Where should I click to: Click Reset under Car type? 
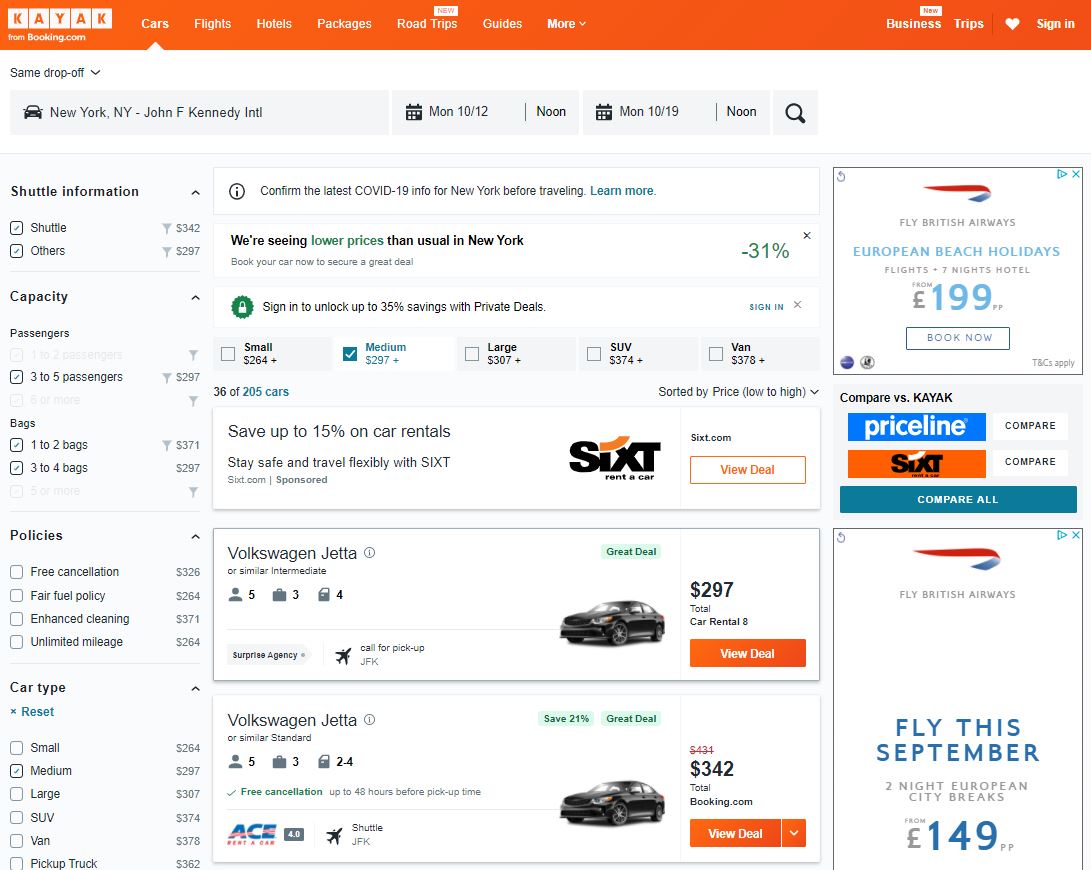pyautogui.click(x=37, y=712)
